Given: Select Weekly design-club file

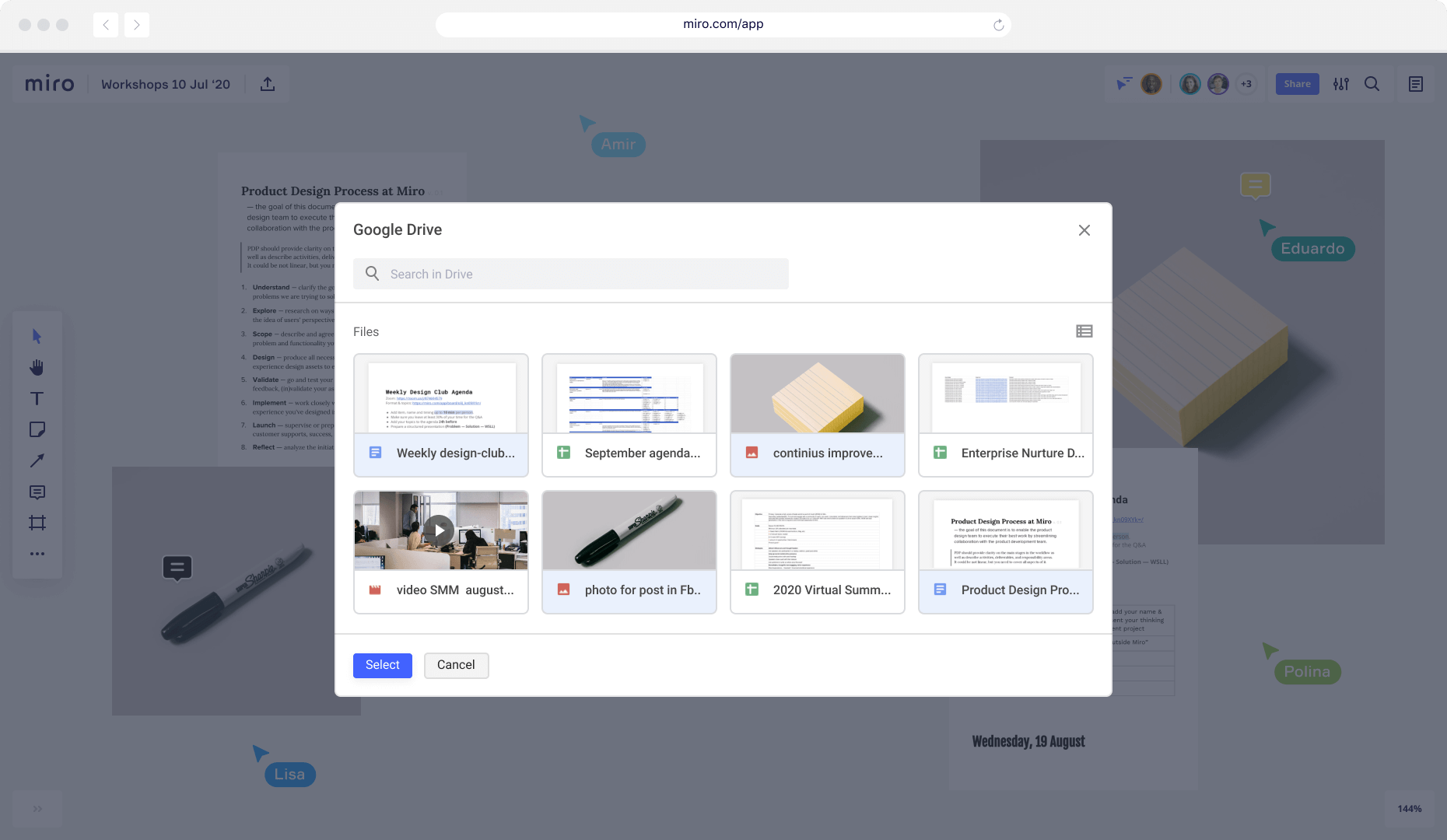Looking at the screenshot, I should (x=441, y=415).
